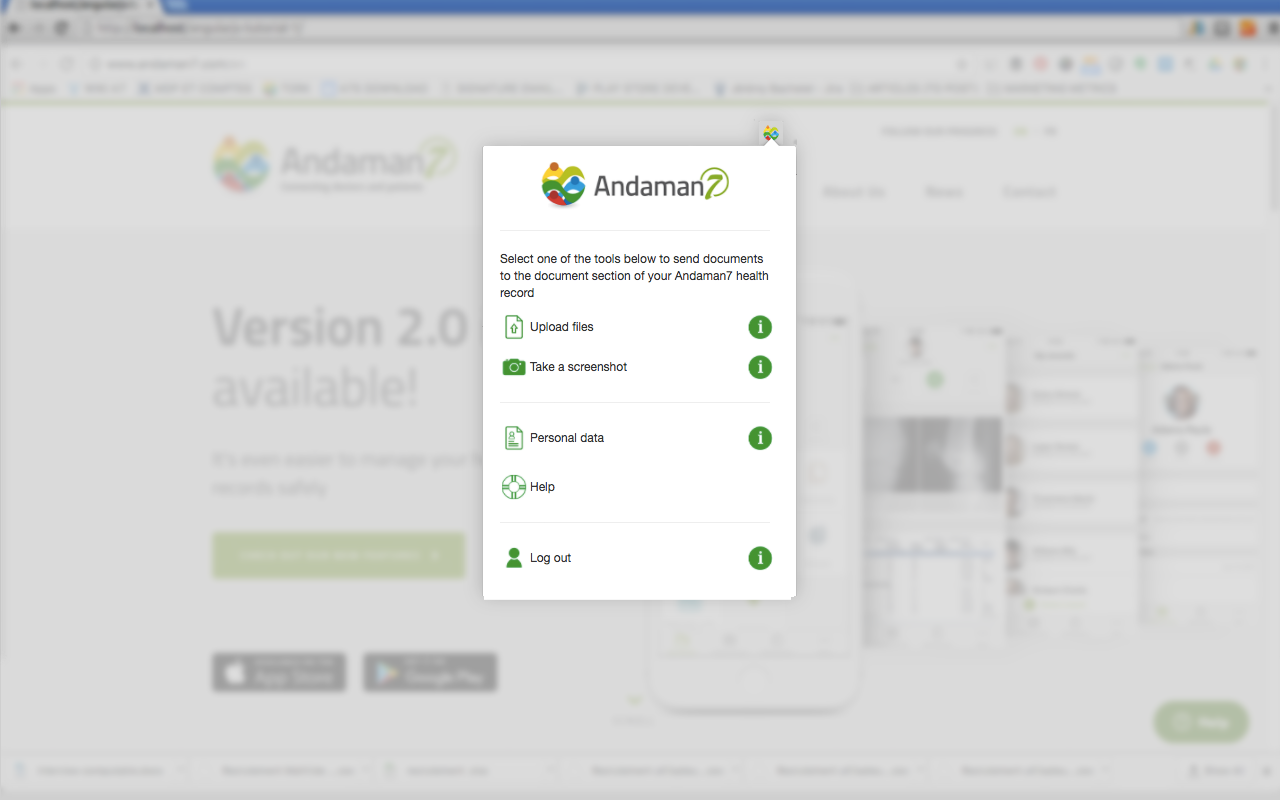Open the Help entry in popup
The image size is (1280, 800).
pyautogui.click(x=542, y=487)
